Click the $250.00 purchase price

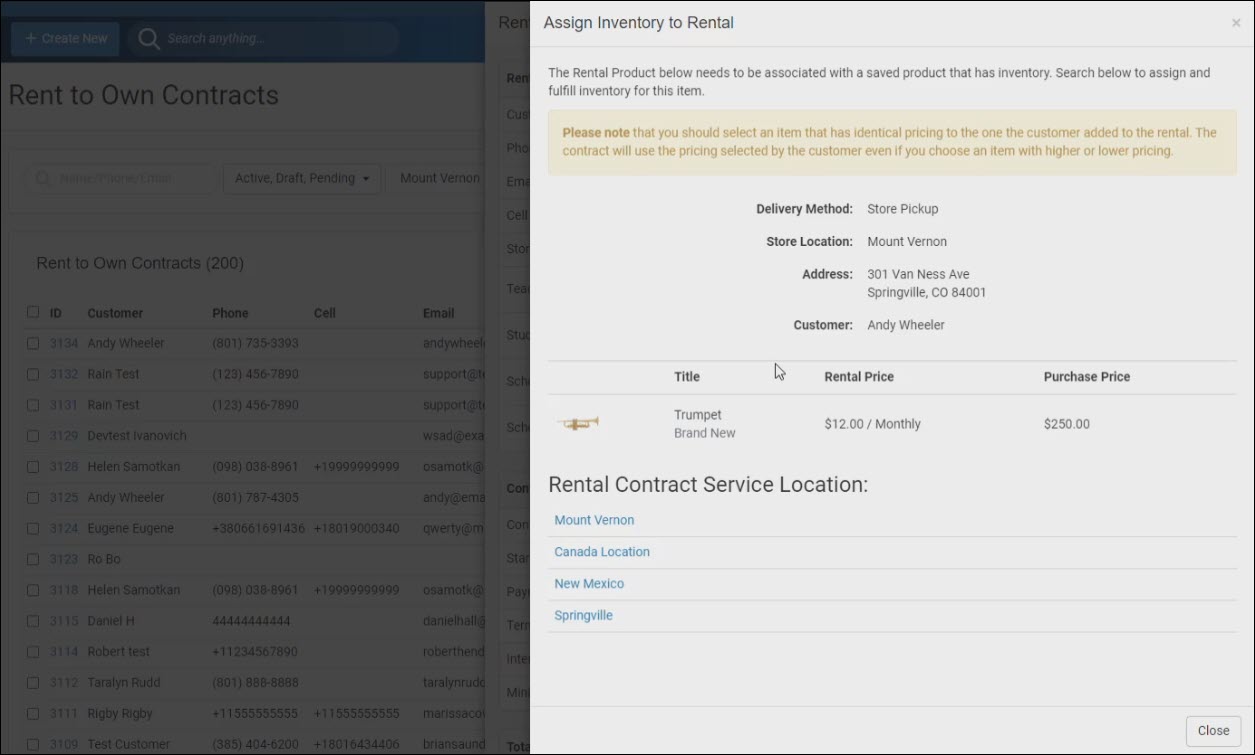tap(1067, 424)
